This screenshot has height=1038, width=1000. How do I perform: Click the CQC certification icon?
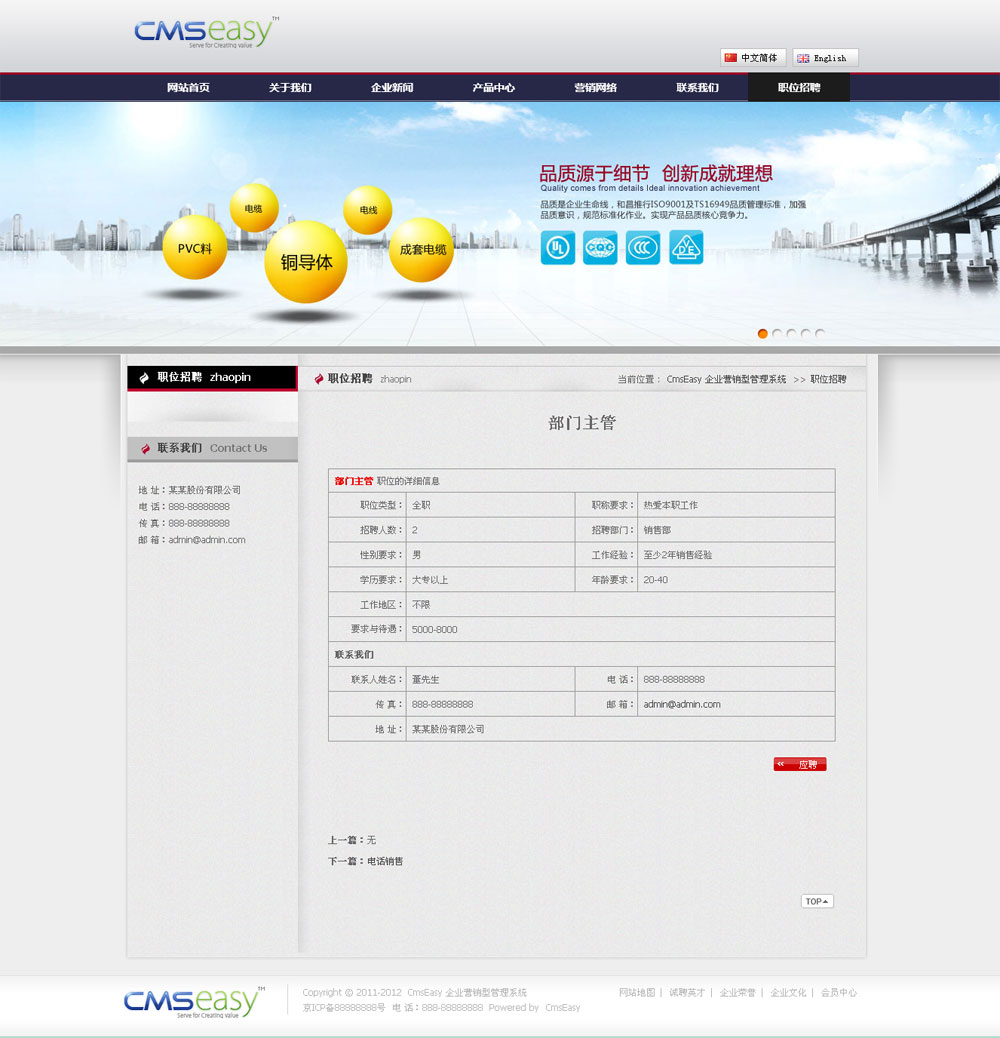click(600, 247)
